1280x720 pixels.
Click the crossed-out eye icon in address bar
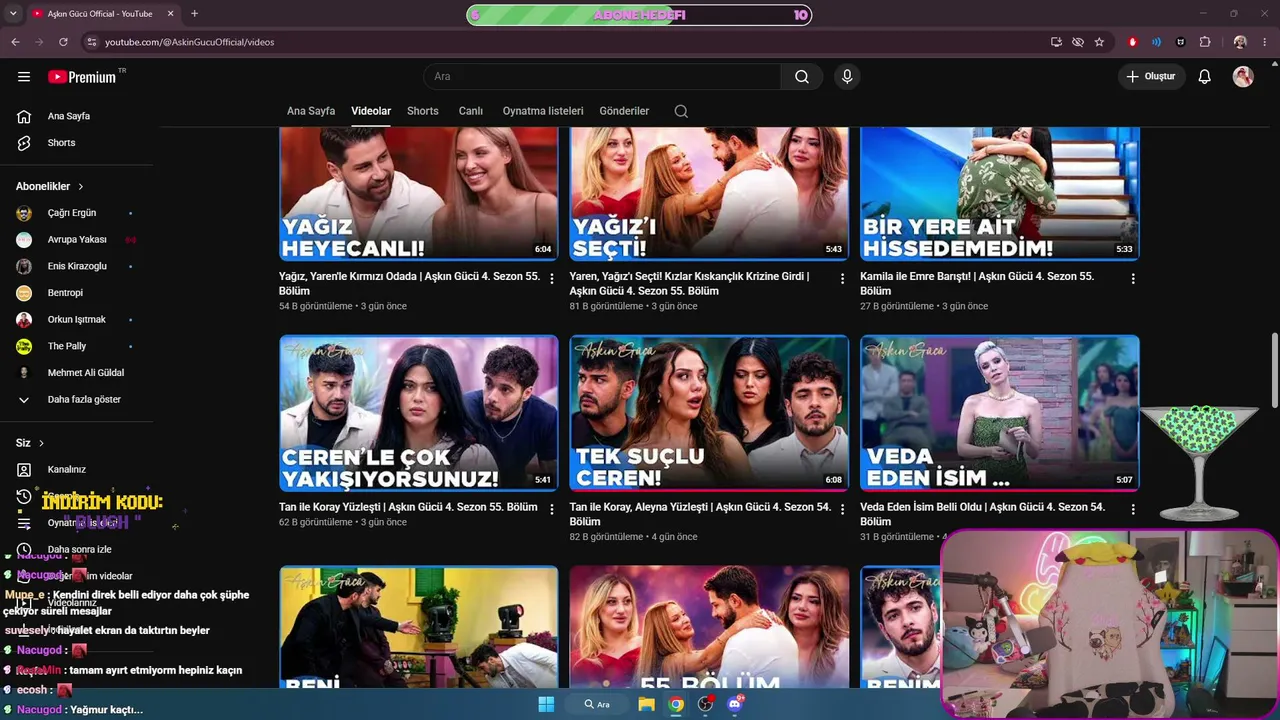click(1077, 42)
